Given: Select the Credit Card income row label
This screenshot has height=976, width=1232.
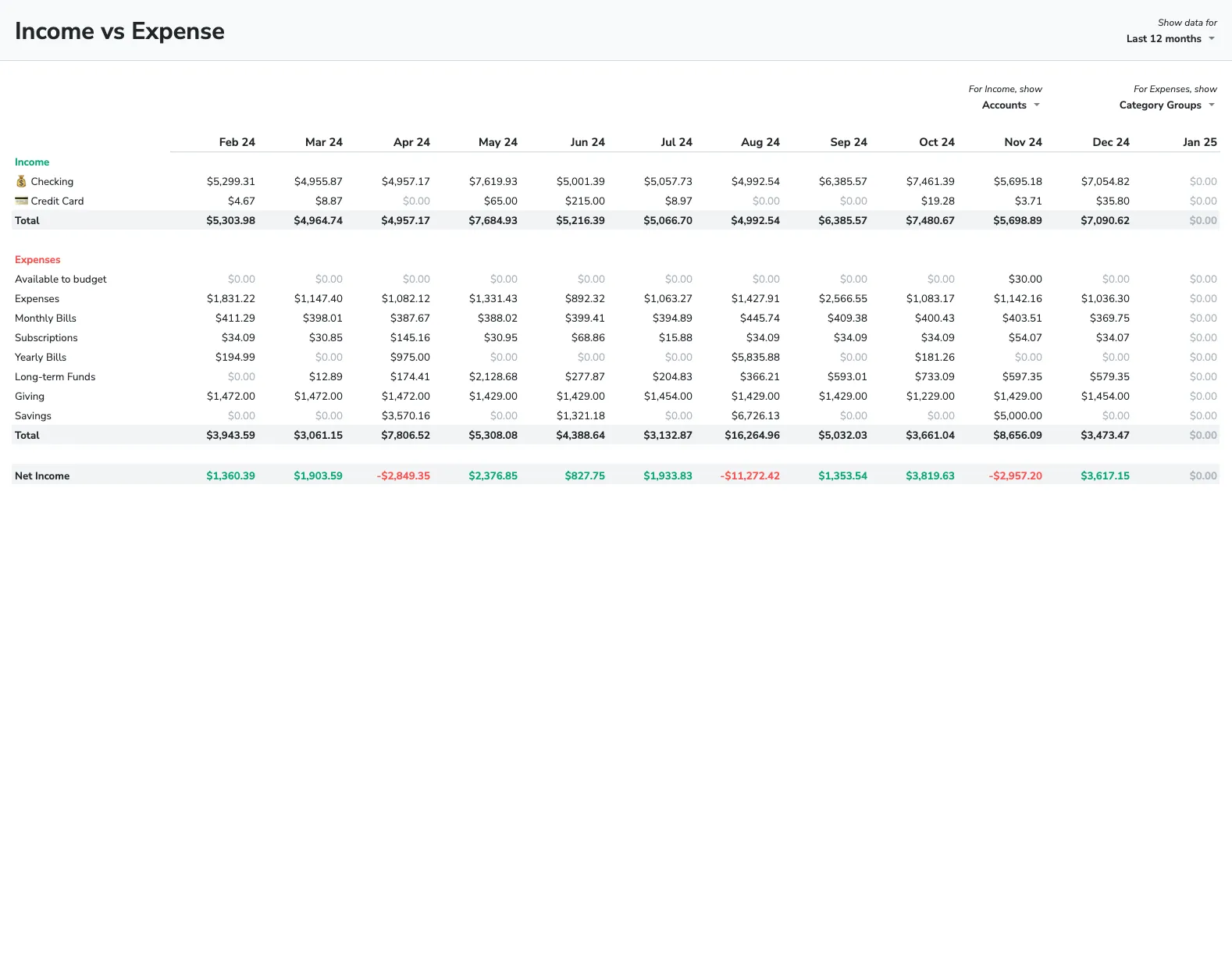Looking at the screenshot, I should tap(57, 201).
